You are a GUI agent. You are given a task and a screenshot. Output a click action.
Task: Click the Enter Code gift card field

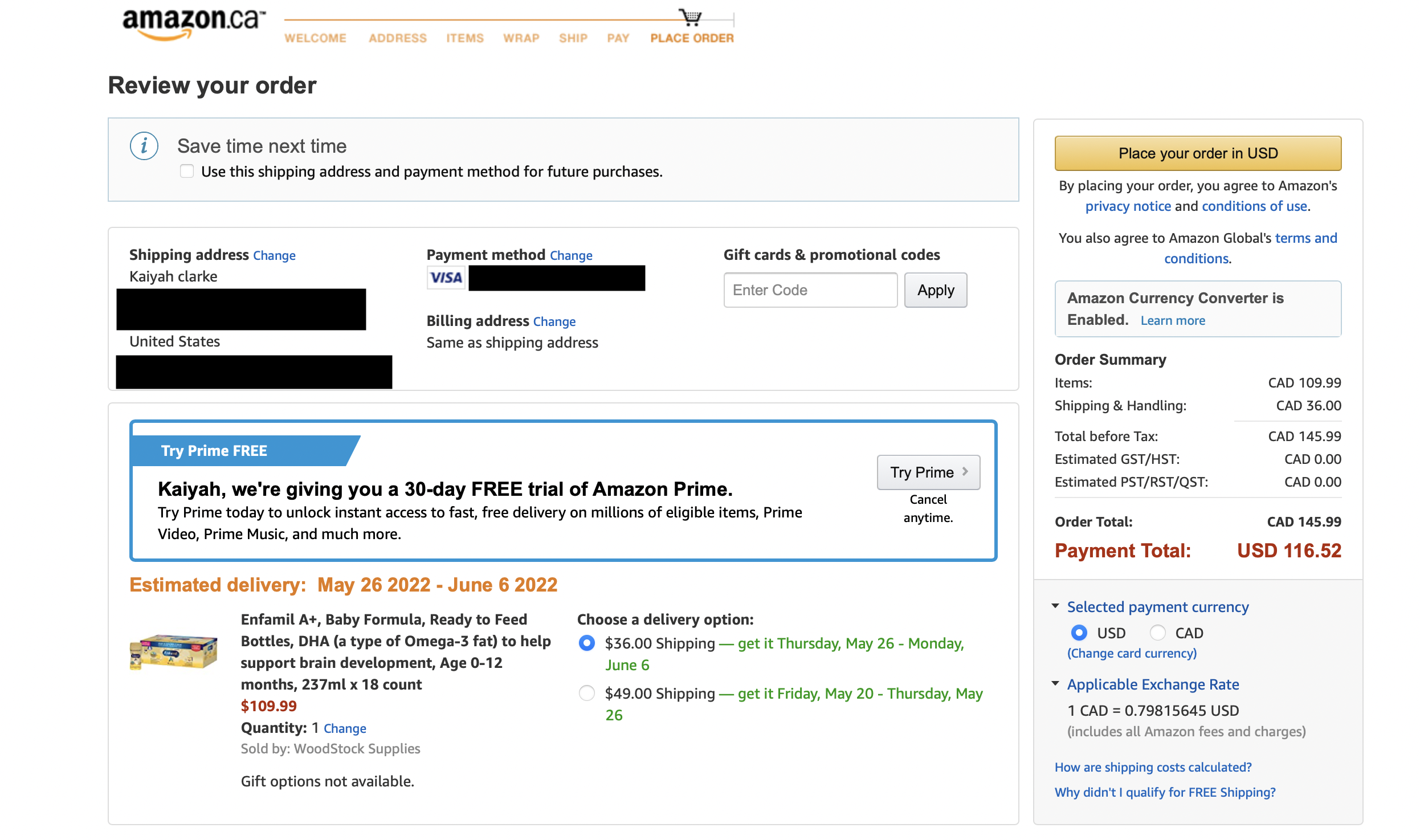[810, 290]
